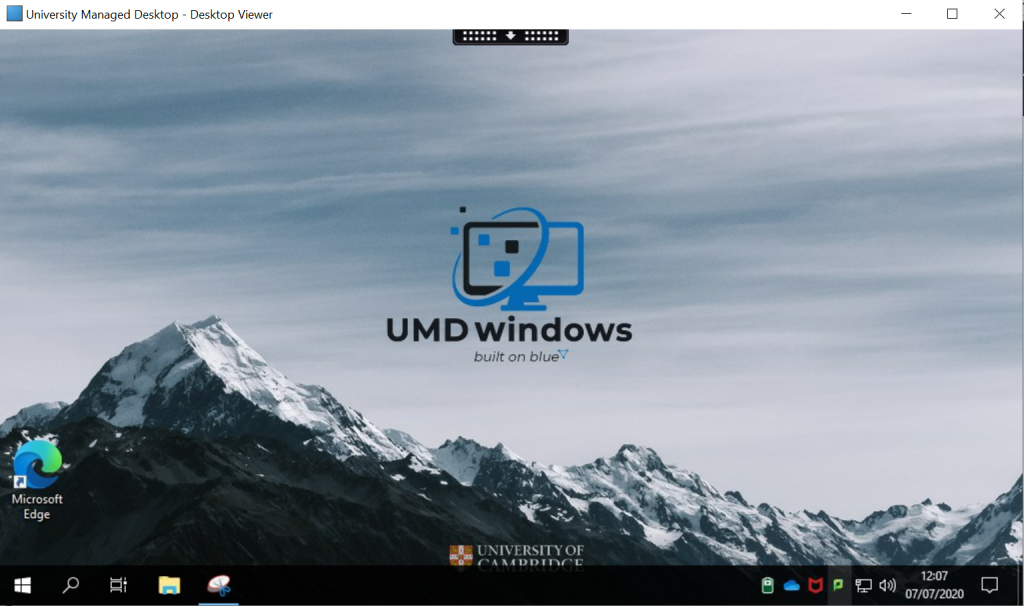Click the taskbar search magnifier icon
The width and height of the screenshot is (1024, 606).
[x=71, y=585]
